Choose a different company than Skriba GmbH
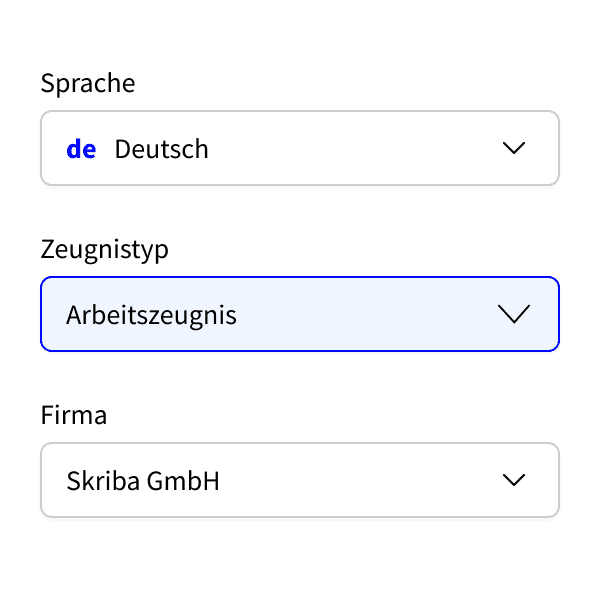 point(300,480)
